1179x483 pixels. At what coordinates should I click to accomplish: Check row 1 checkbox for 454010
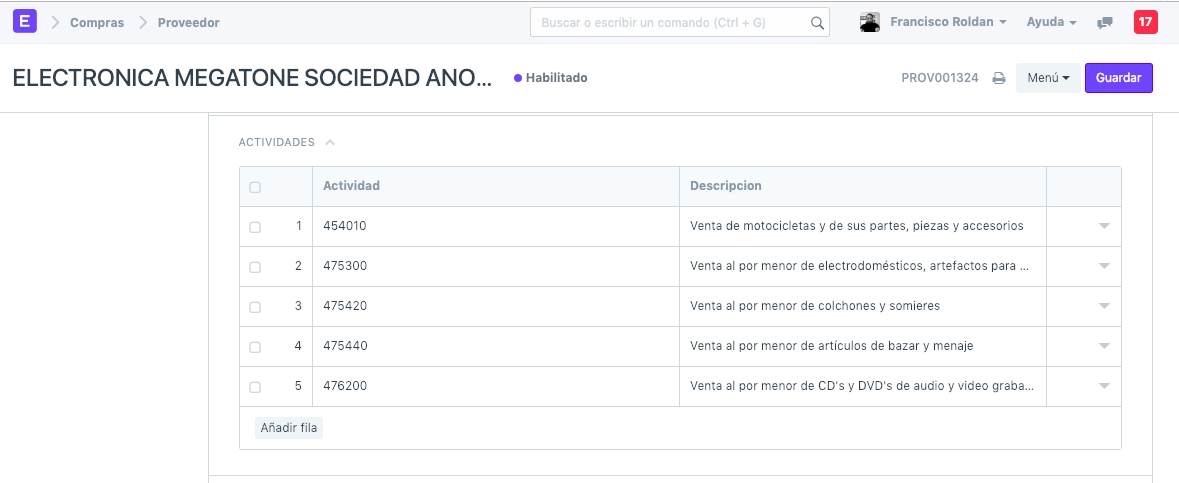click(x=255, y=227)
